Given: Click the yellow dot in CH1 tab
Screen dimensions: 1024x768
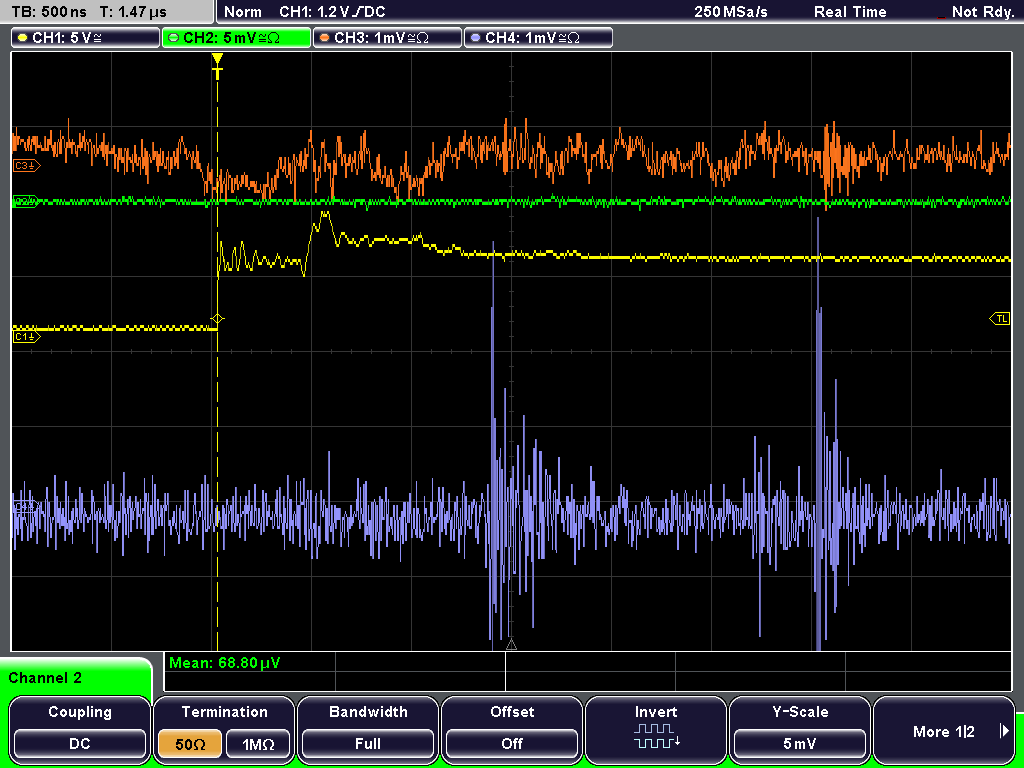Looking at the screenshot, I should pos(22,38).
